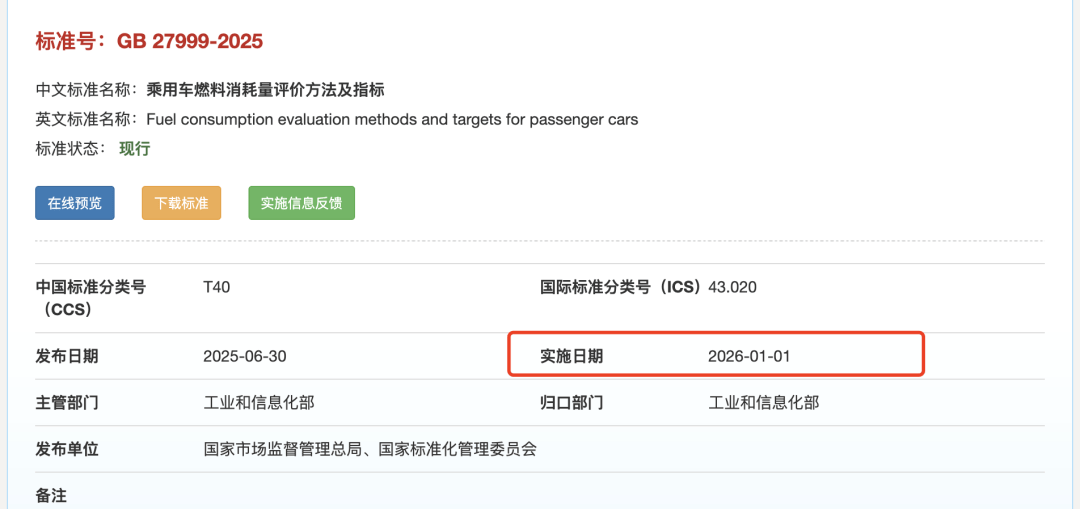Click the 中国标准分类号 (CCS) label
This screenshot has height=509, width=1080.
[x=90, y=298]
